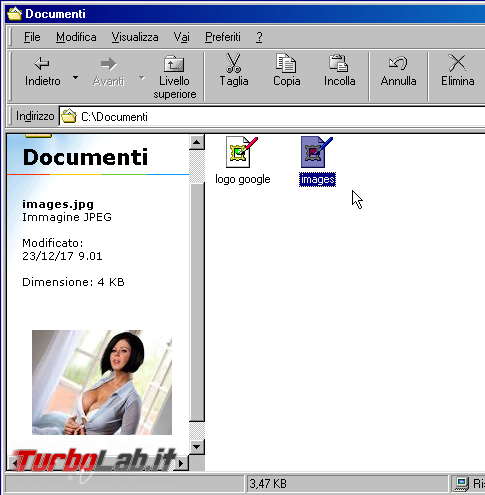Click the Indirizzo address bar label

point(35,116)
